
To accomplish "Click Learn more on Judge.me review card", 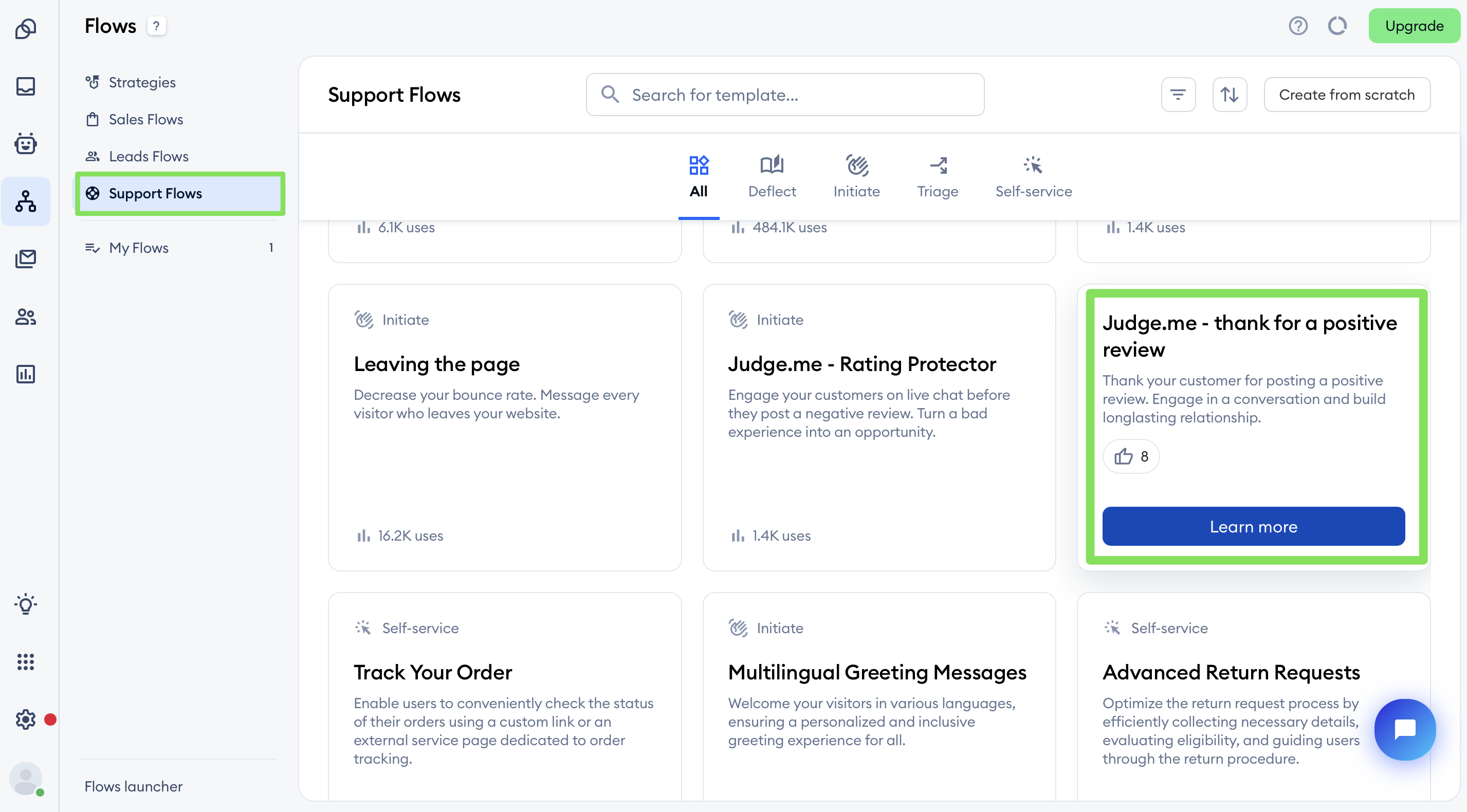I will pyautogui.click(x=1254, y=527).
